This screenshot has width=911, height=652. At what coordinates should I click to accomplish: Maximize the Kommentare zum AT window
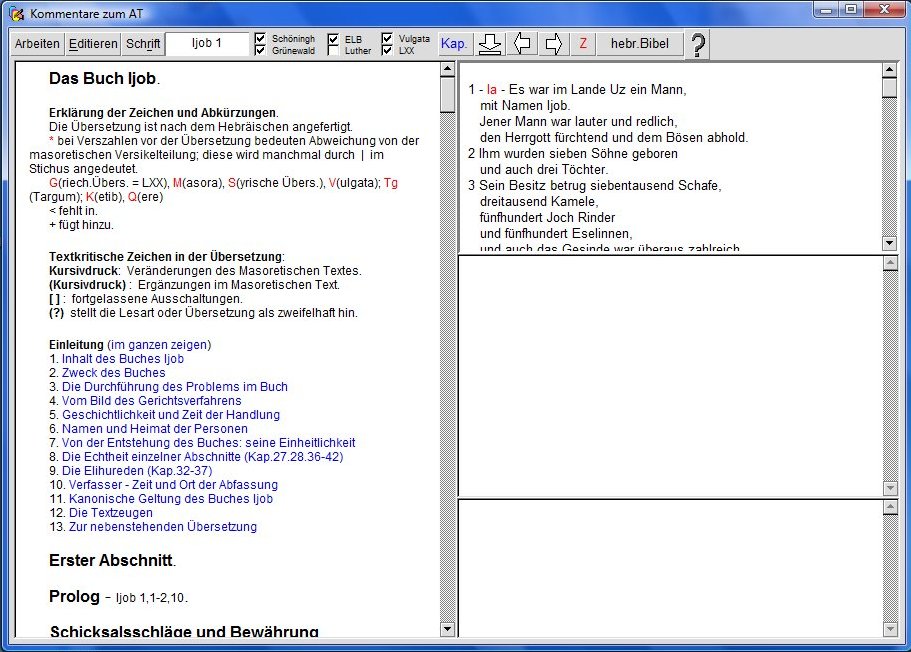pos(851,10)
